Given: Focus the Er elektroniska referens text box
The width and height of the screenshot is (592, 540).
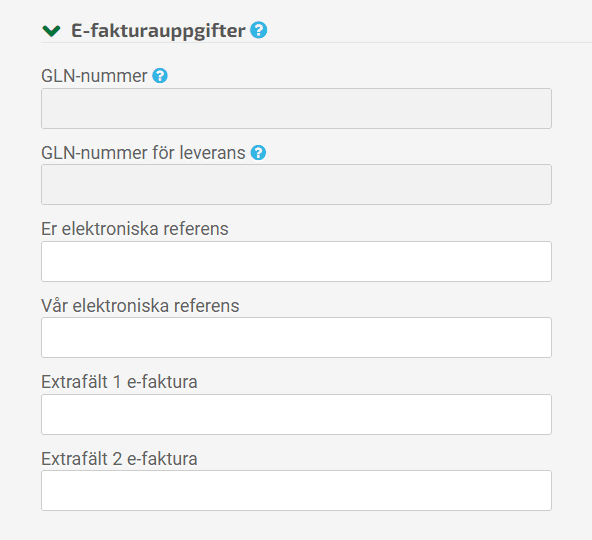Looking at the screenshot, I should [296, 261].
